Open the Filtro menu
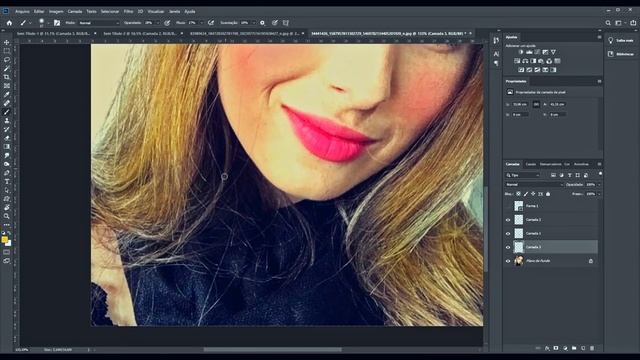Screen dimensions: 640x360 click(x=128, y=11)
